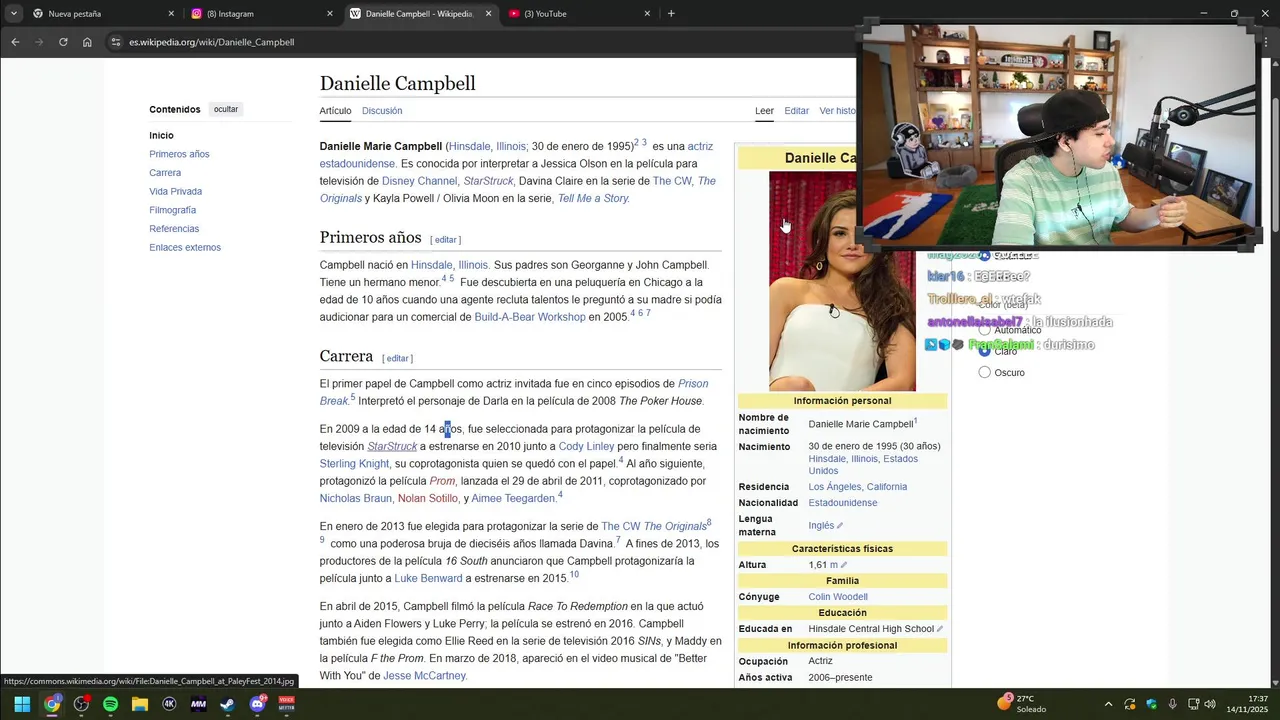Open Spotify from the taskbar
The height and width of the screenshot is (720, 1280).
[110, 704]
